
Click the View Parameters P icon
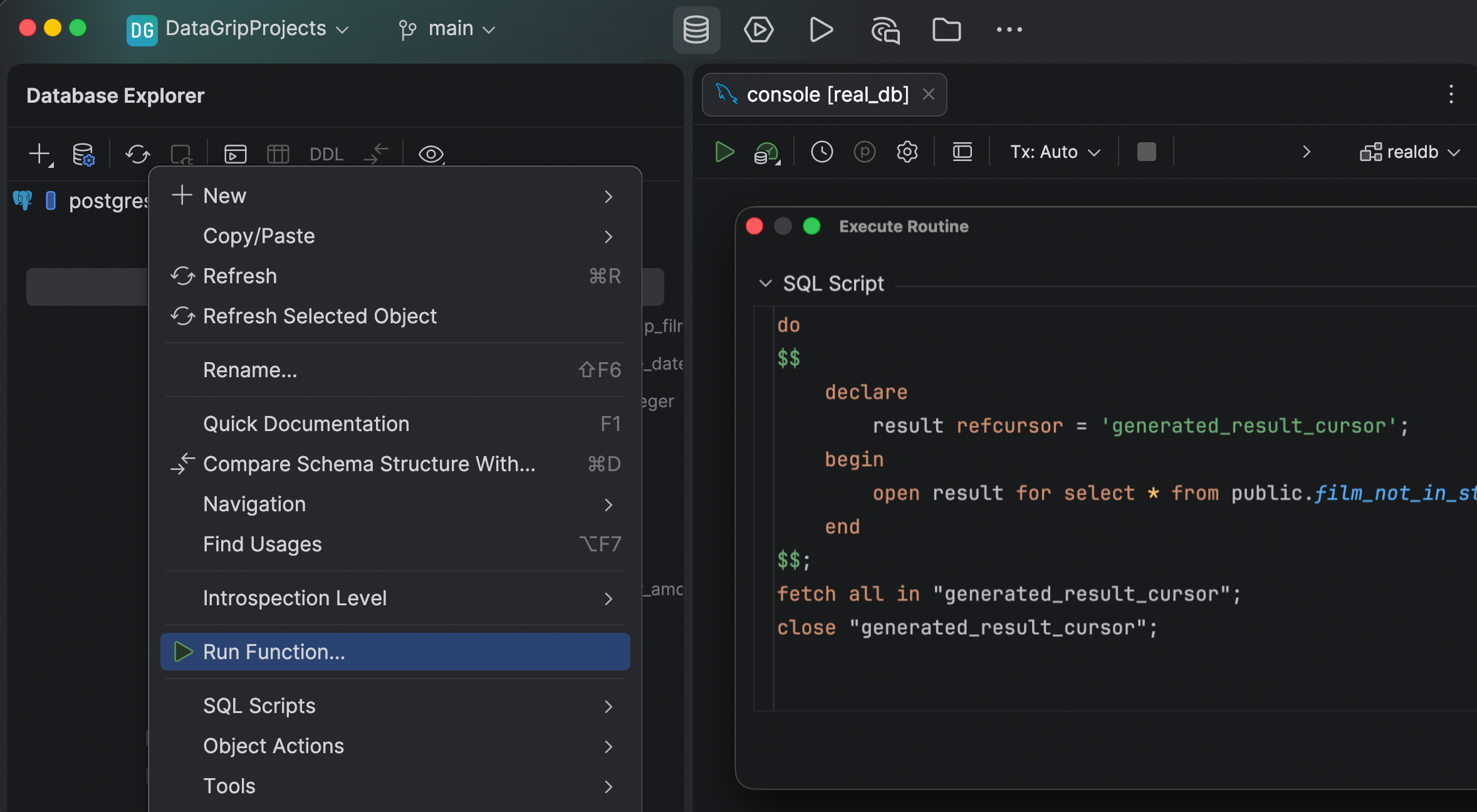864,152
